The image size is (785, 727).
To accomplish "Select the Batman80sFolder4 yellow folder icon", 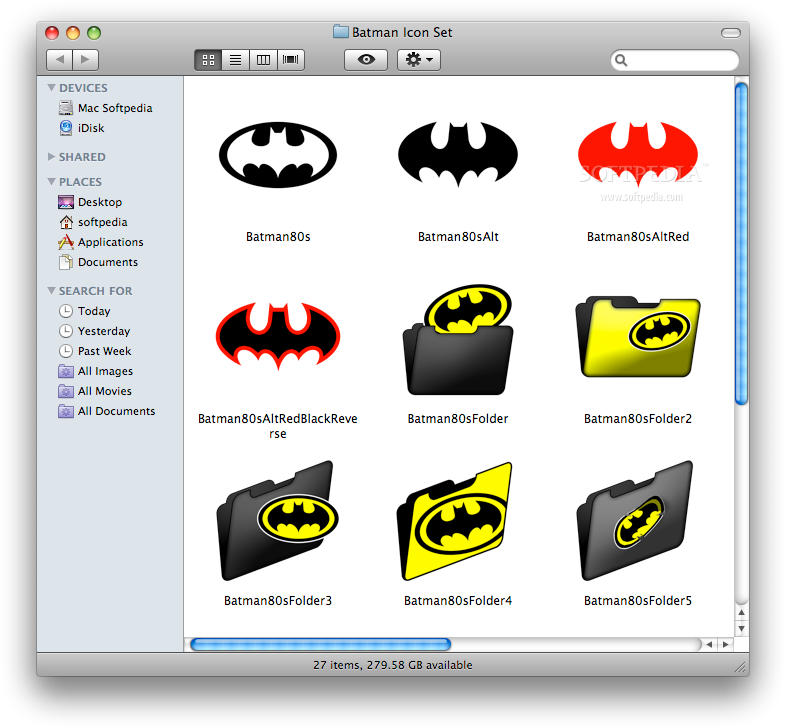I will coord(456,521).
